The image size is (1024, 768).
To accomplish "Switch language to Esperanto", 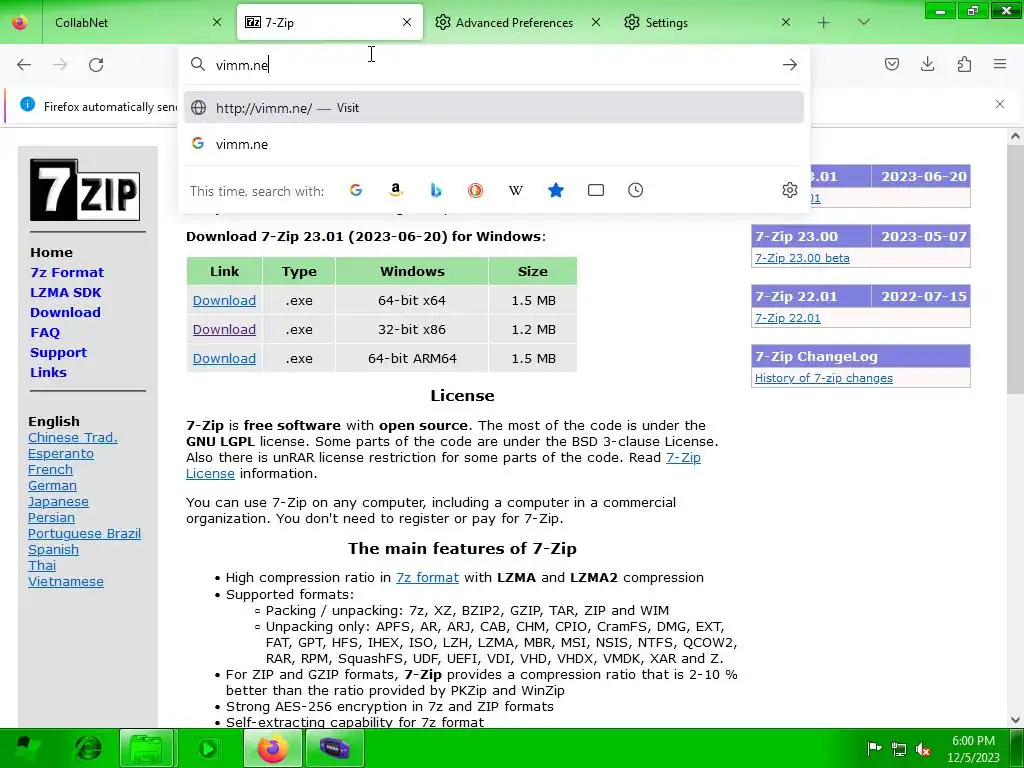I will coord(61,453).
